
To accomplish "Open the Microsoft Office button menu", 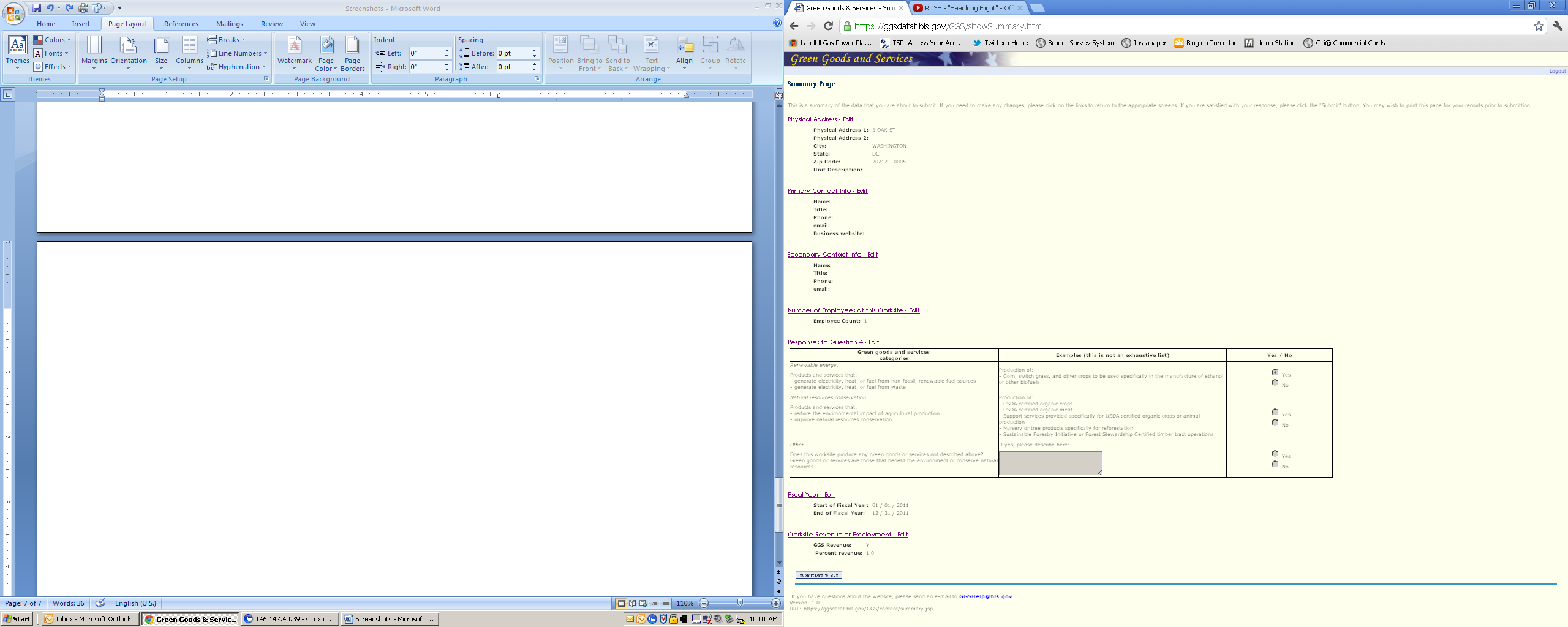I will point(13,13).
